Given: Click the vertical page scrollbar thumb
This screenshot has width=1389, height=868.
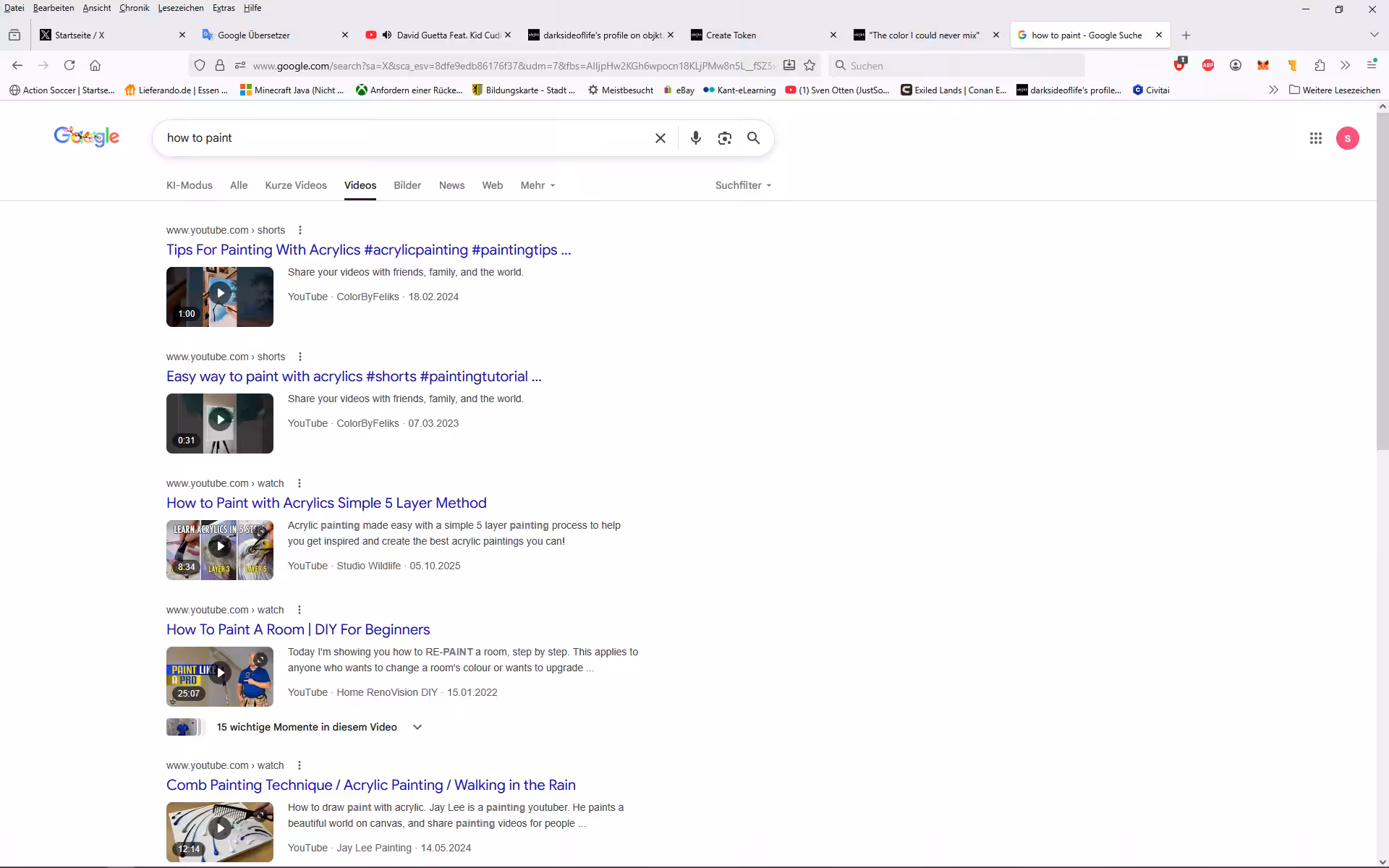Looking at the screenshot, I should pyautogui.click(x=1382, y=282).
